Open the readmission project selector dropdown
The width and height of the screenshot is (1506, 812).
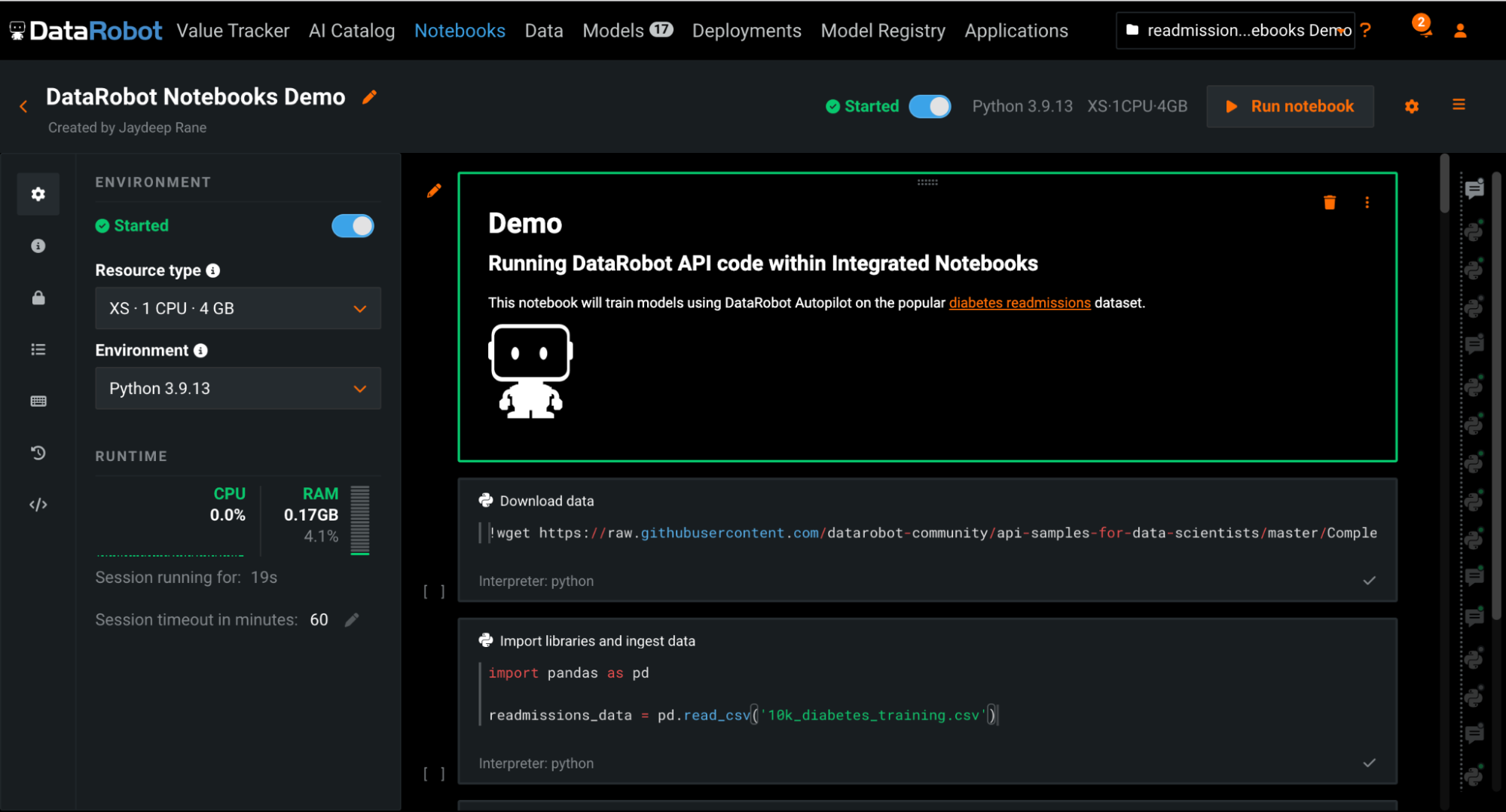[1236, 31]
